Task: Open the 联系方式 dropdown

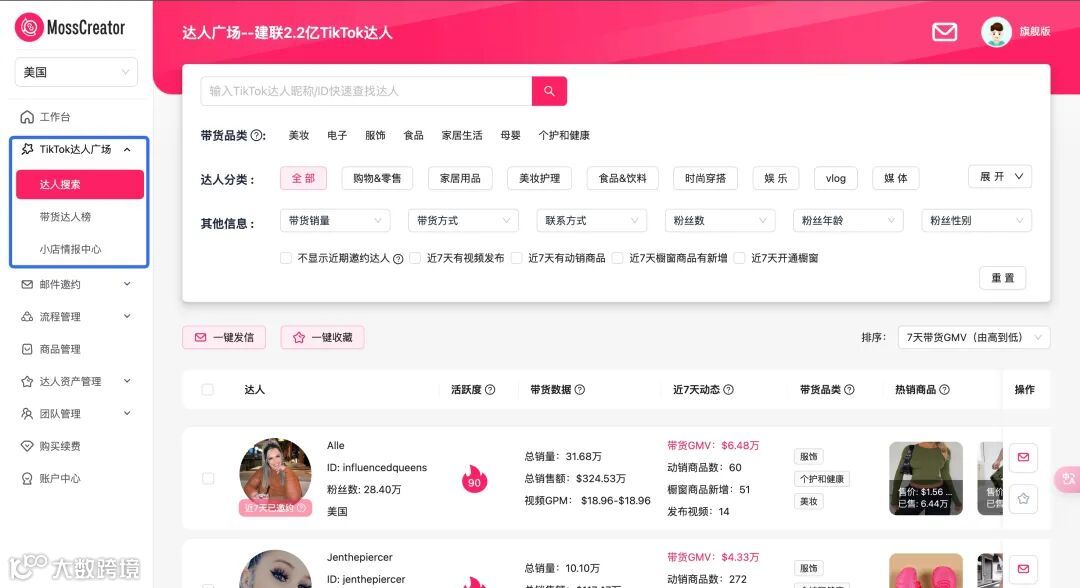Action: click(591, 220)
